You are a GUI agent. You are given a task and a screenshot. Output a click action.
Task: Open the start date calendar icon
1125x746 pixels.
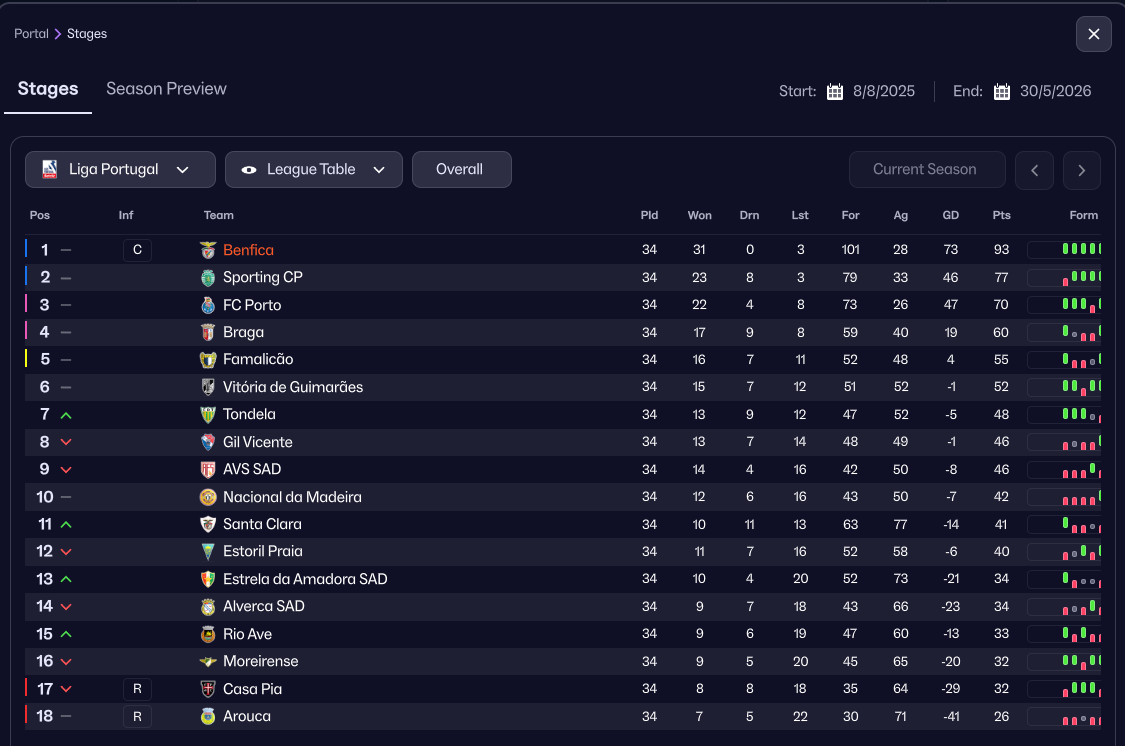pyautogui.click(x=835, y=92)
